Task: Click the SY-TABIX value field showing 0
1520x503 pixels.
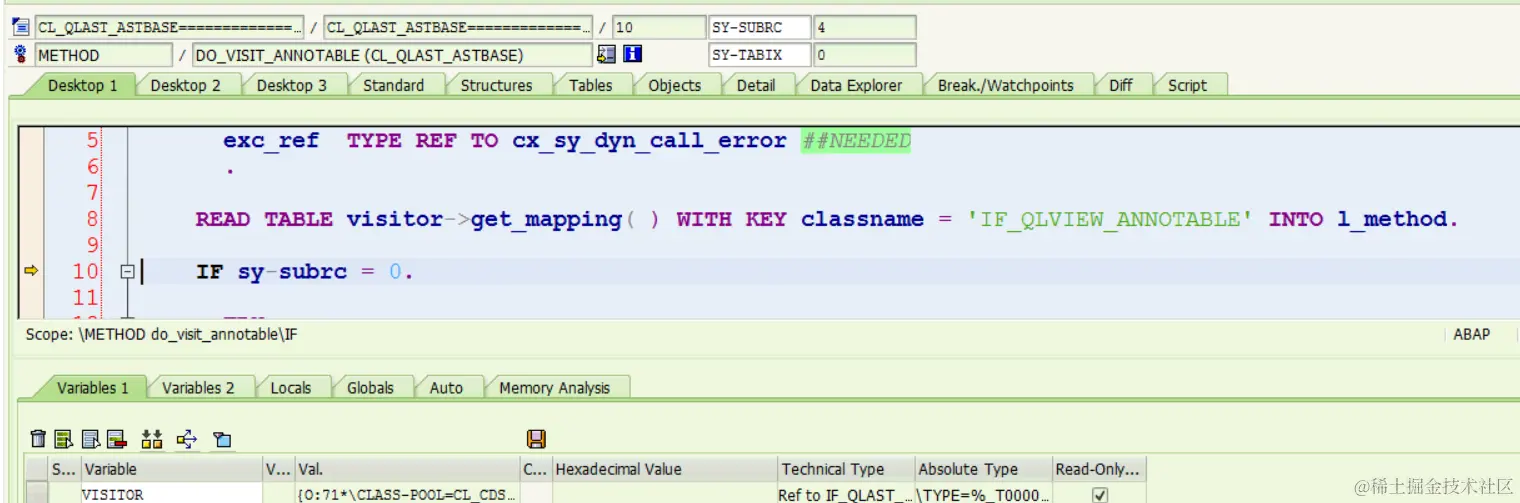Action: coord(864,55)
